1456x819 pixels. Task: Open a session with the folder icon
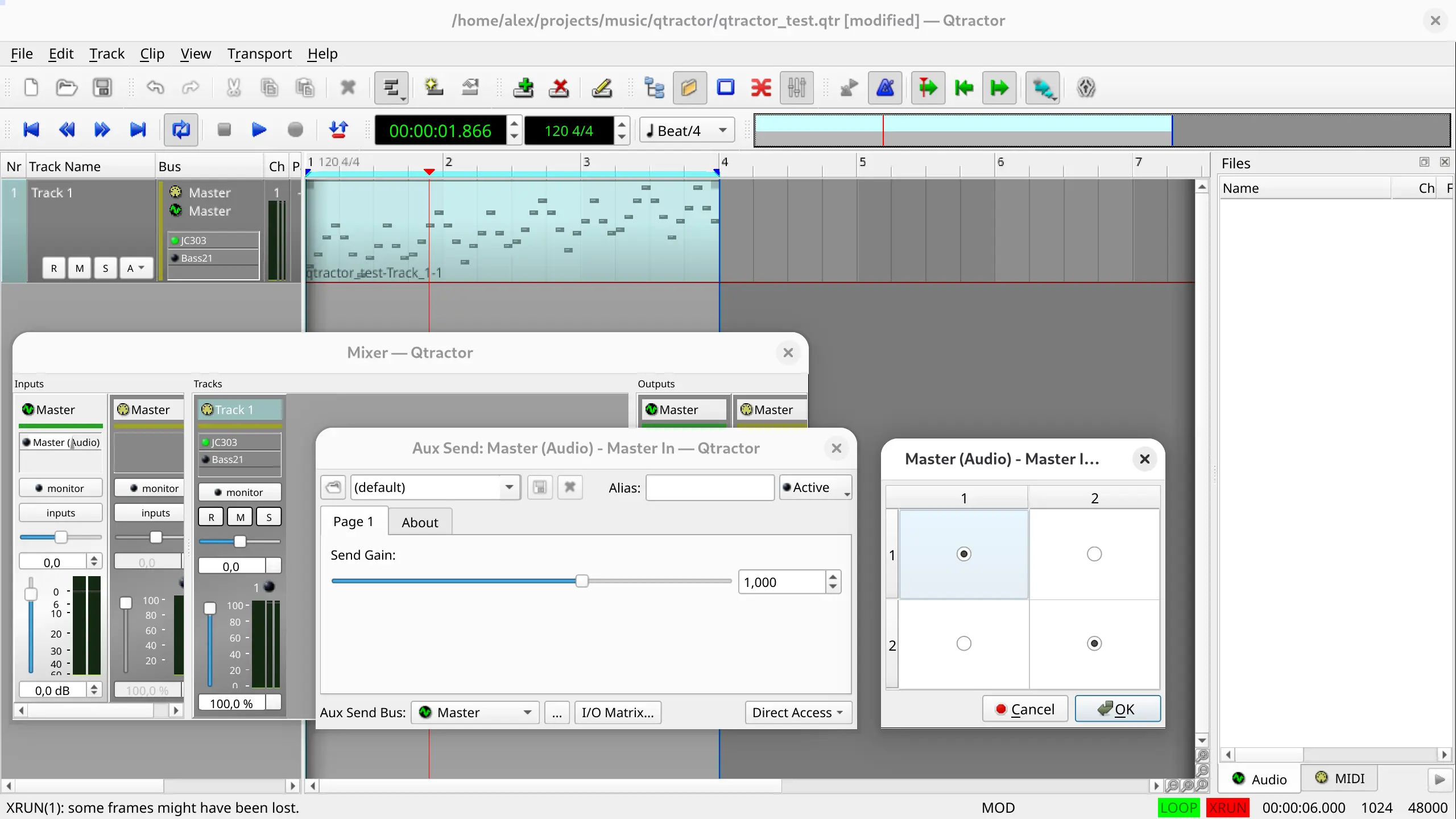click(x=67, y=88)
